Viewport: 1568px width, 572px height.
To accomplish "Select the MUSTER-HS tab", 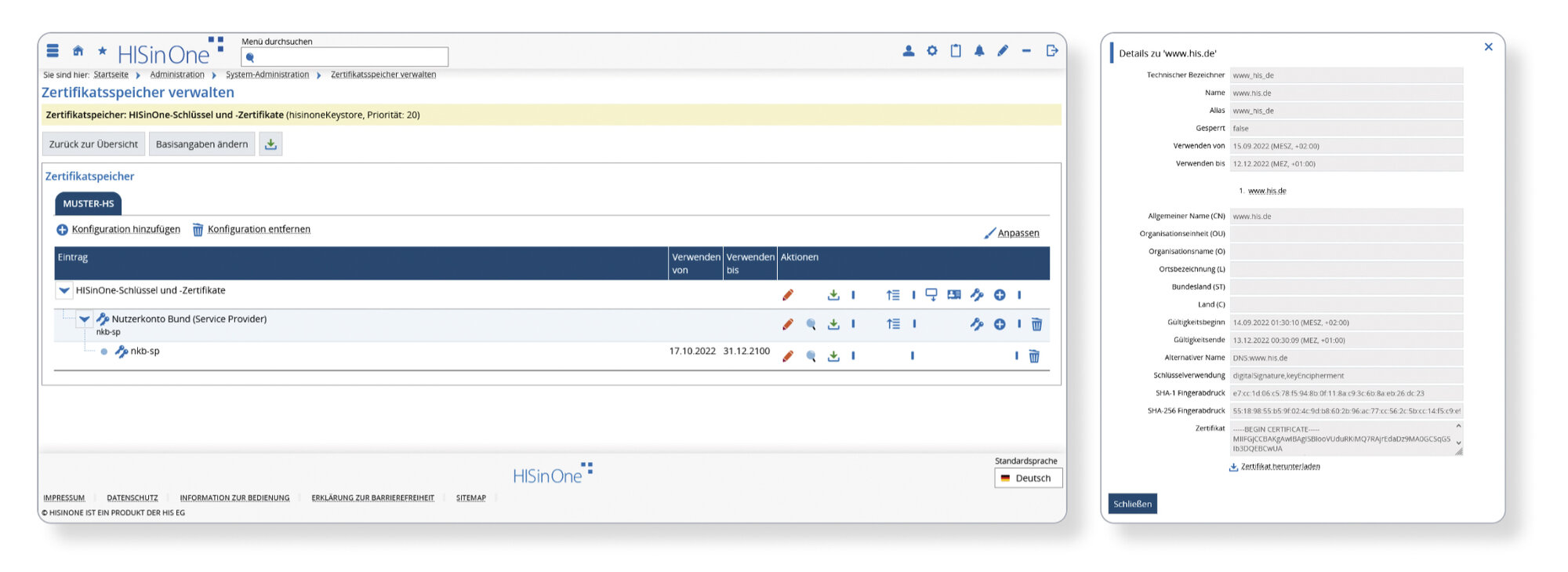I will click(x=88, y=203).
